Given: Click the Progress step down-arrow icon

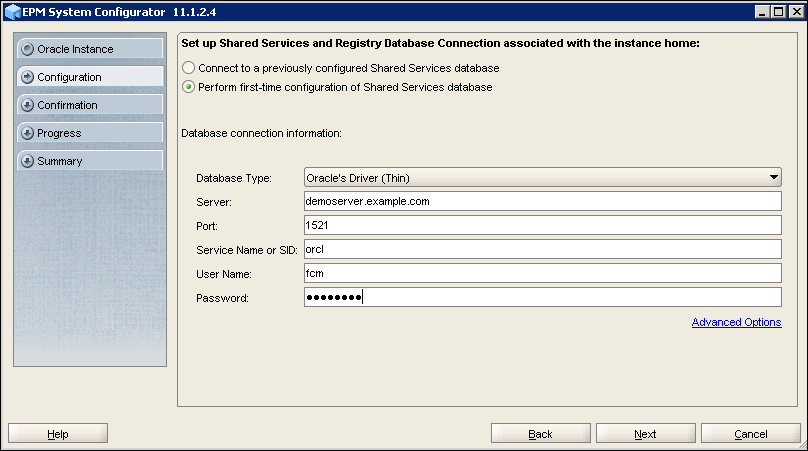Looking at the screenshot, I should click(x=27, y=133).
